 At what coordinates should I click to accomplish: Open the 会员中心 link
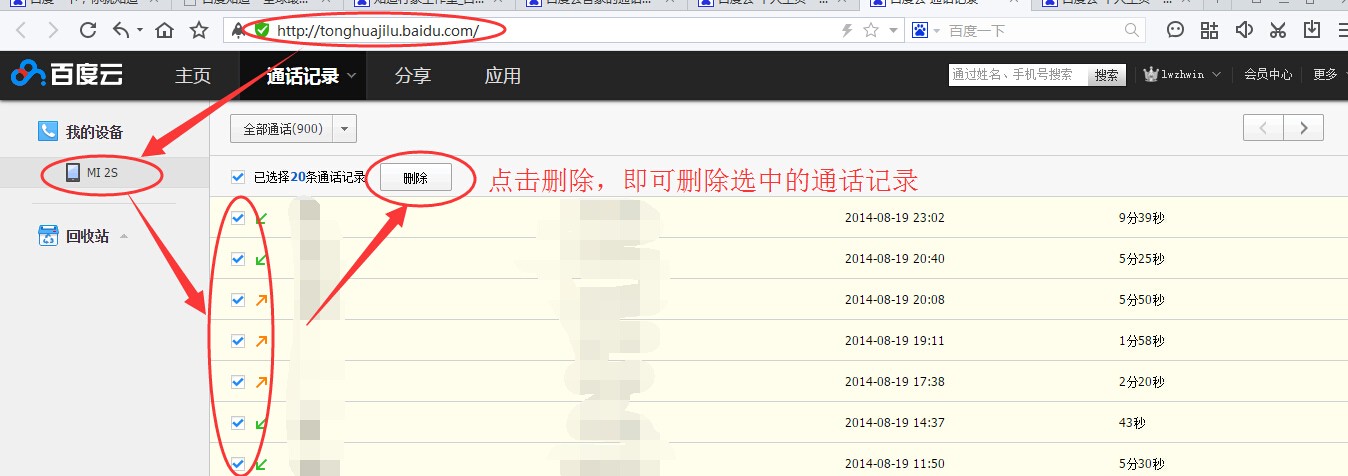(1267, 74)
